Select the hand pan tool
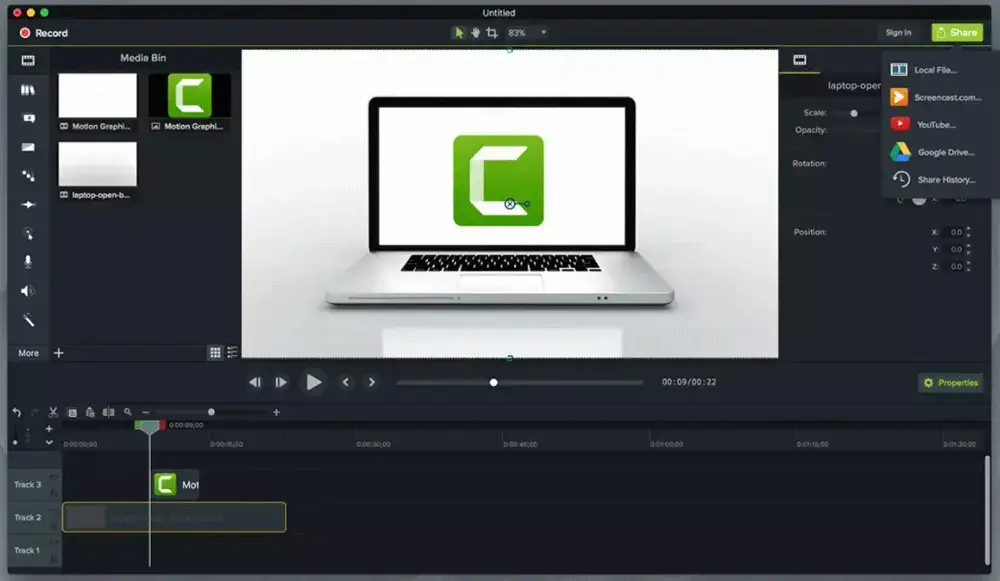This screenshot has height=581, width=1000. [x=476, y=33]
